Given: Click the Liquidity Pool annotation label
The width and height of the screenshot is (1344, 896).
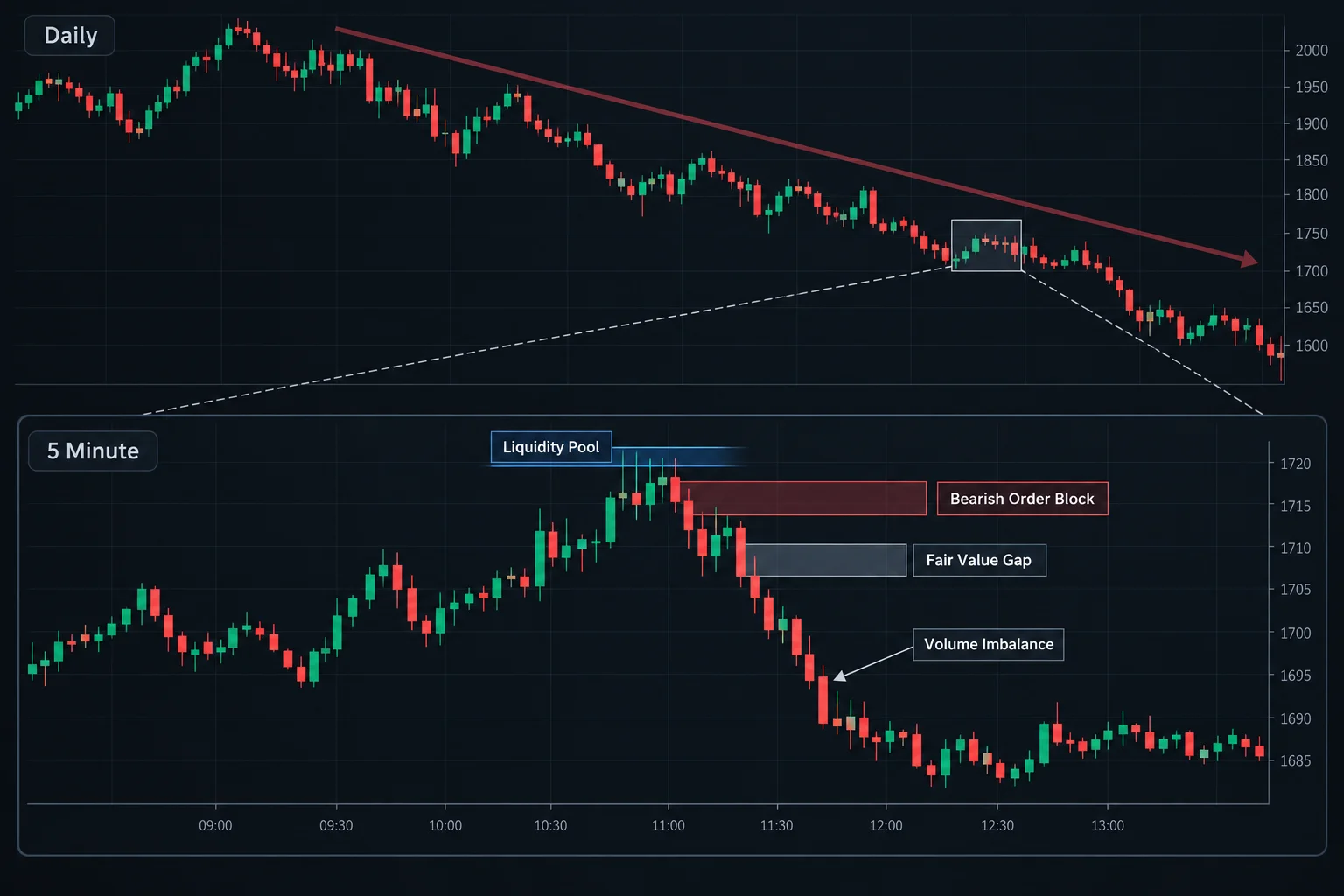Looking at the screenshot, I should [551, 447].
